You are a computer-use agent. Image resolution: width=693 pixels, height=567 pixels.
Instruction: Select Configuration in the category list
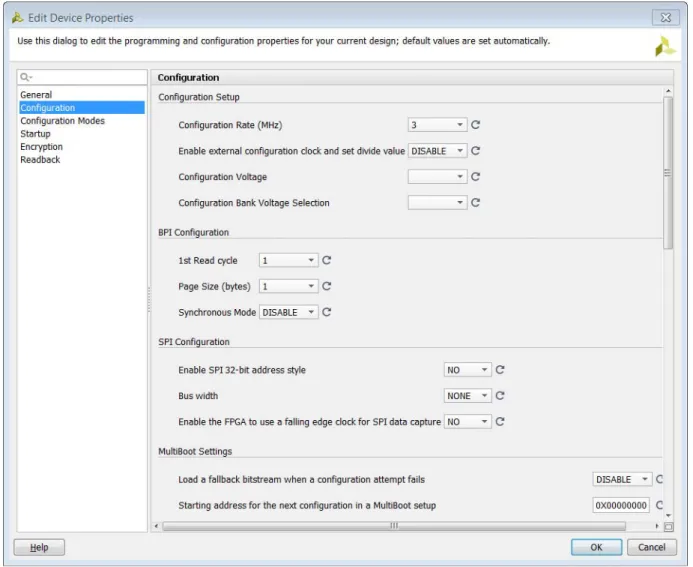click(82, 108)
